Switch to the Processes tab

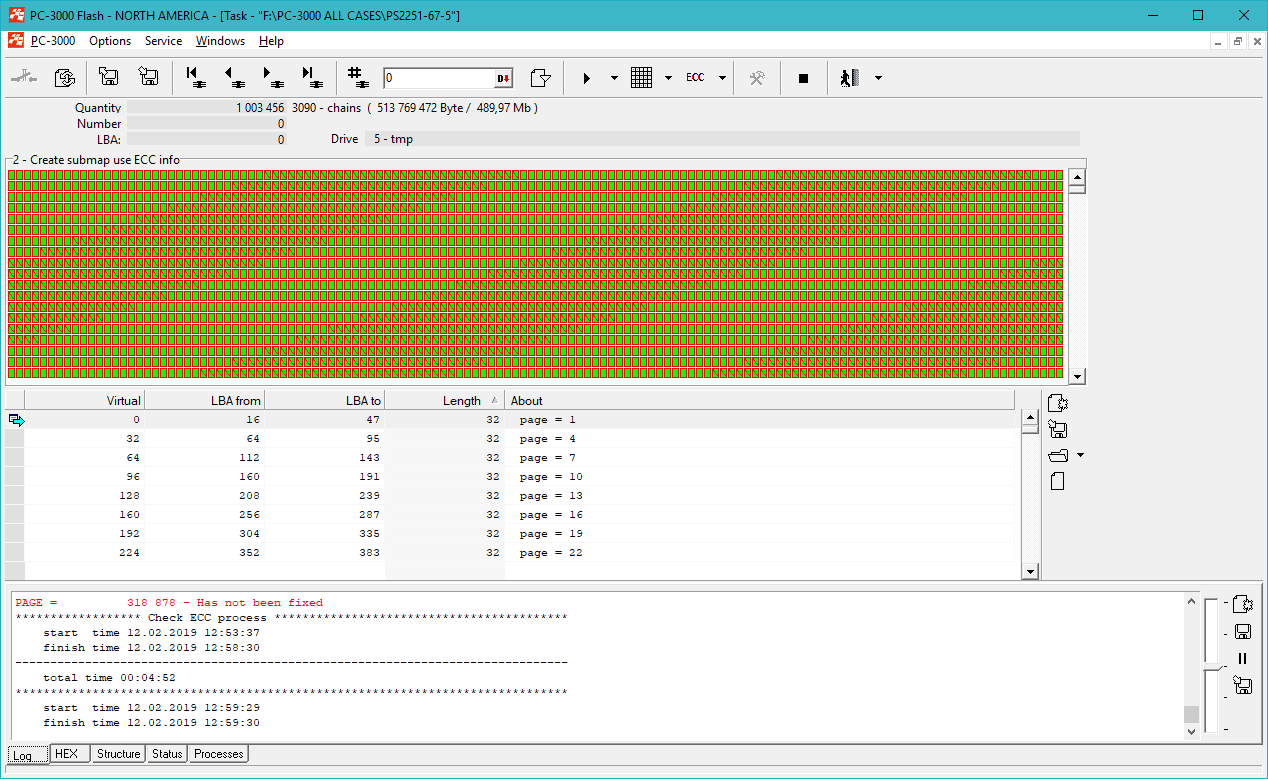(x=218, y=754)
